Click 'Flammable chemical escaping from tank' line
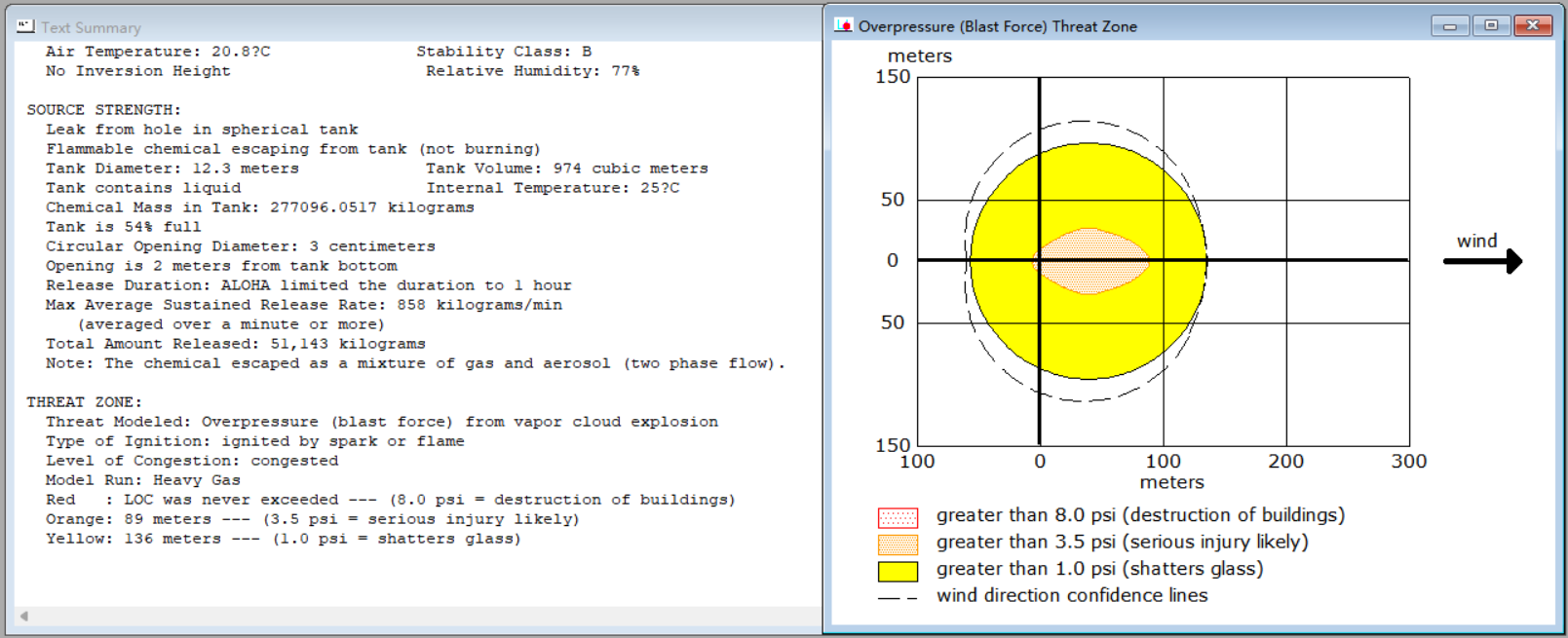 tap(293, 149)
